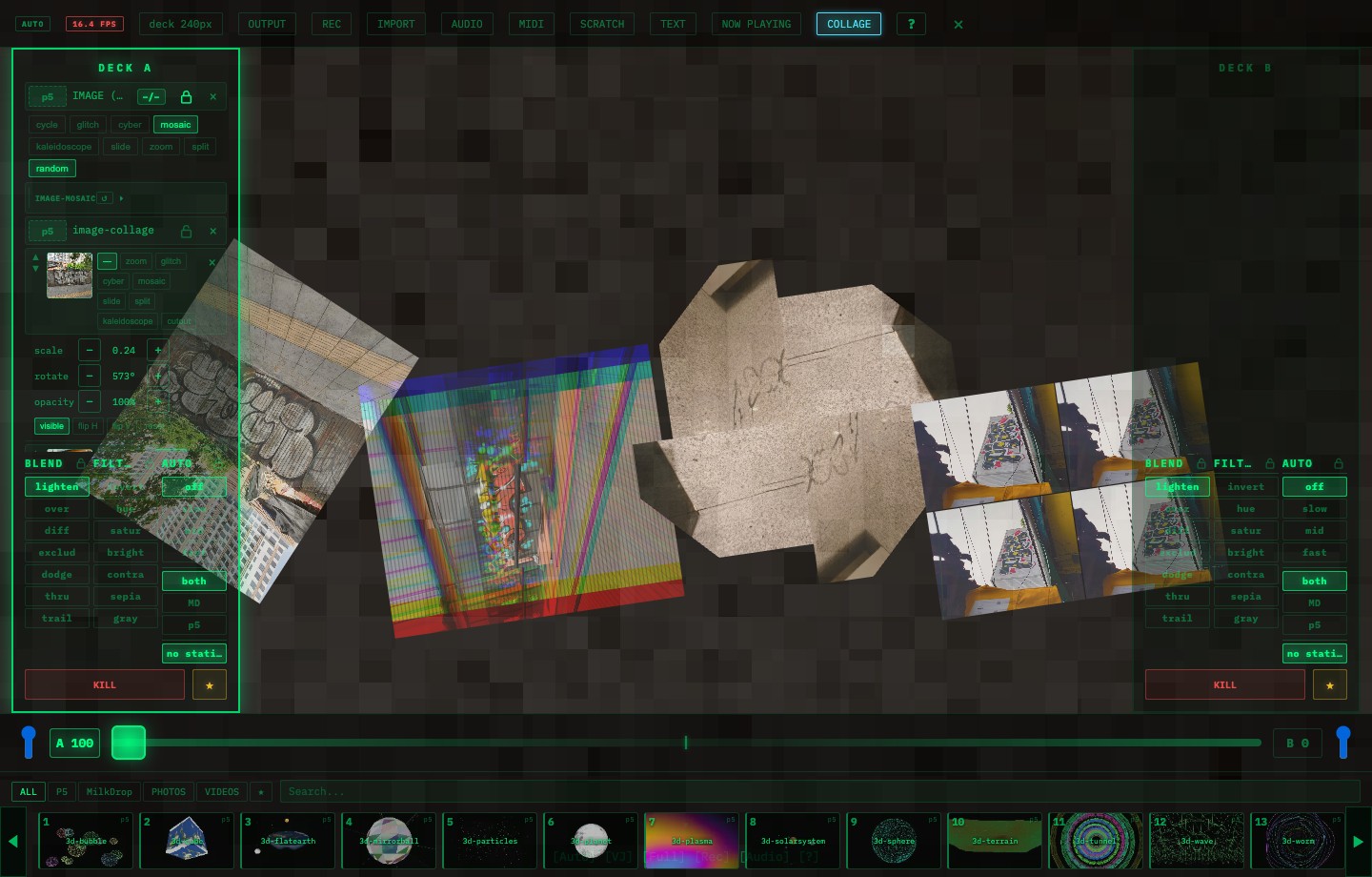Select Deck A lighten blend mode

(57, 487)
